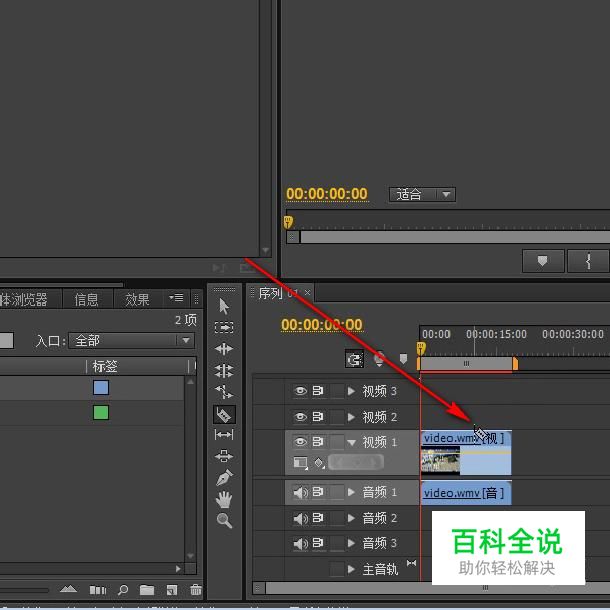Close the 序列 01 tab

click(307, 293)
